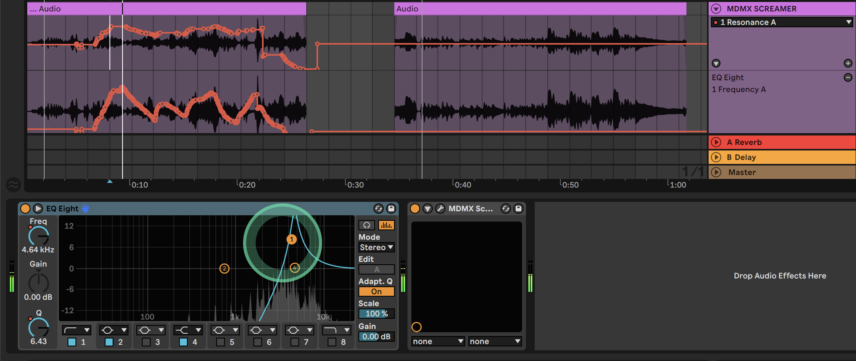
Task: Click the '1 Frequency A' lane label
Action: (x=739, y=89)
